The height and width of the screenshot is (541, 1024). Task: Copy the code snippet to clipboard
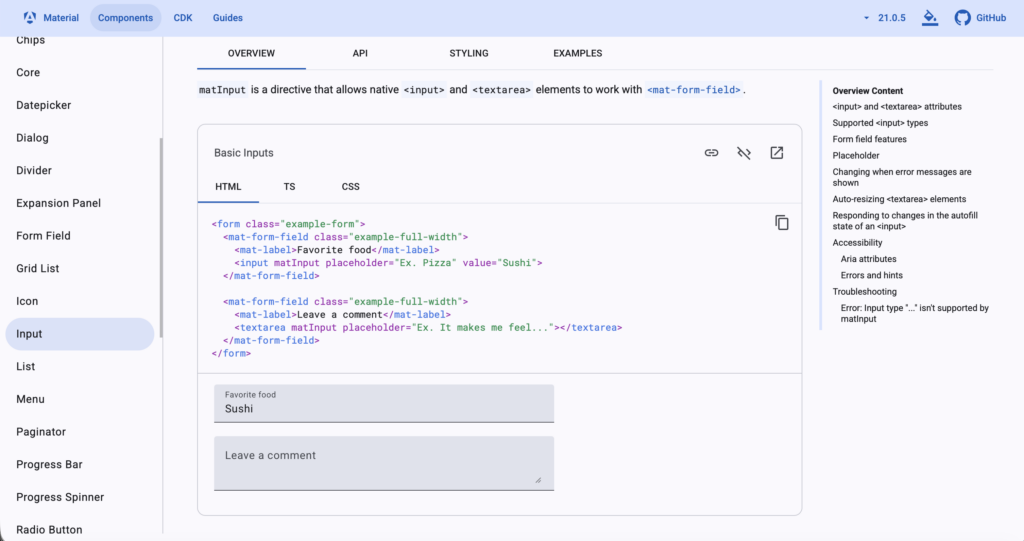[x=782, y=222]
